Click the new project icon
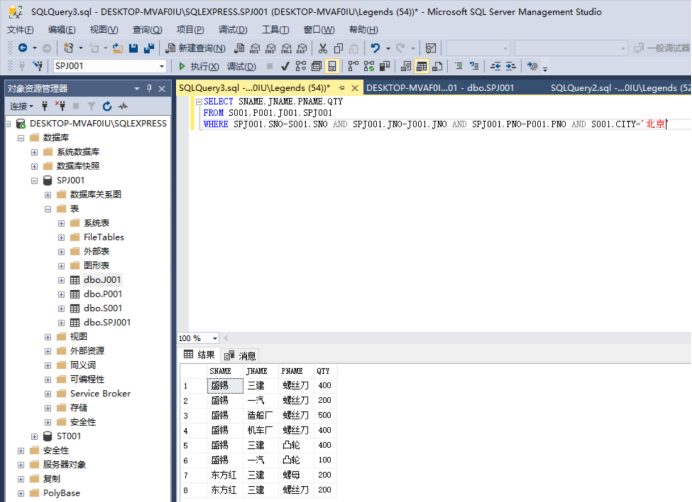 pyautogui.click(x=68, y=48)
